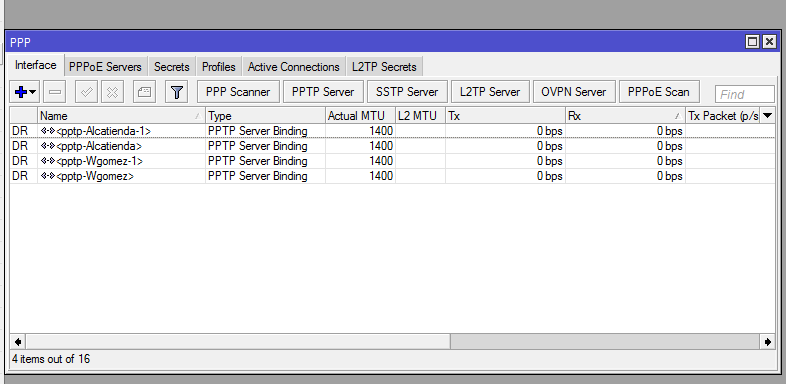Open SSTP Server settings
The width and height of the screenshot is (786, 384).
407,92
